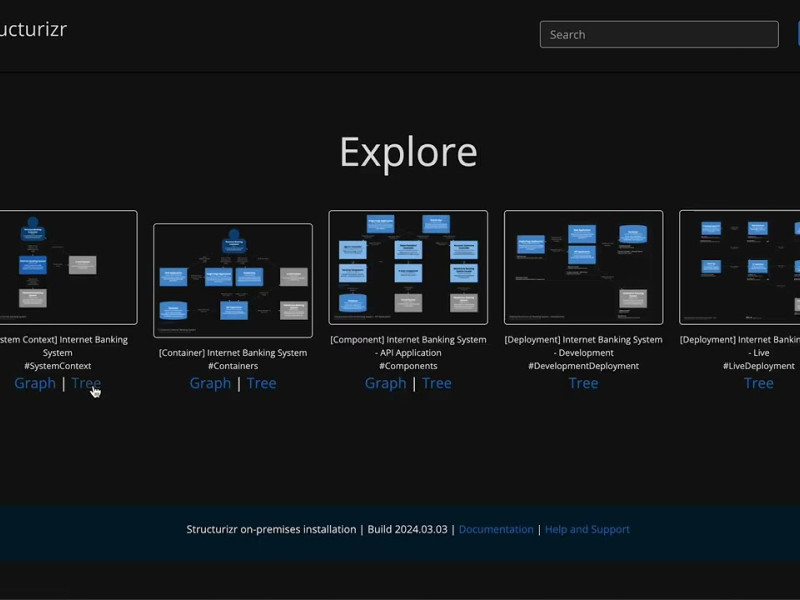Viewport: 800px width, 600px height.
Task: Open the Documentation link in footer
Action: point(496,530)
